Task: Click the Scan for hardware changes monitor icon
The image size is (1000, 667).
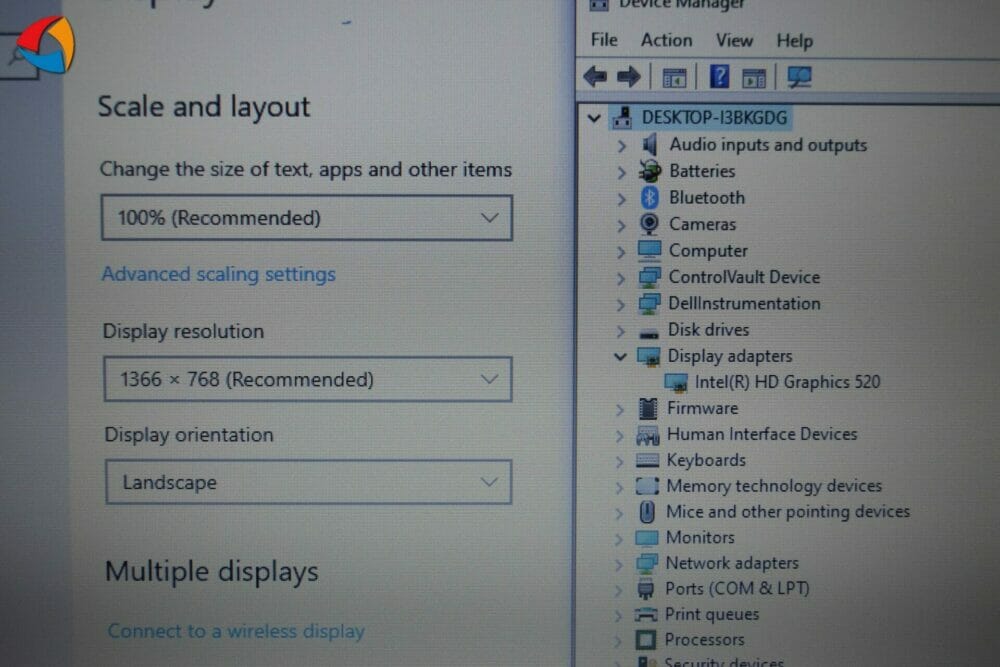Action: (799, 77)
